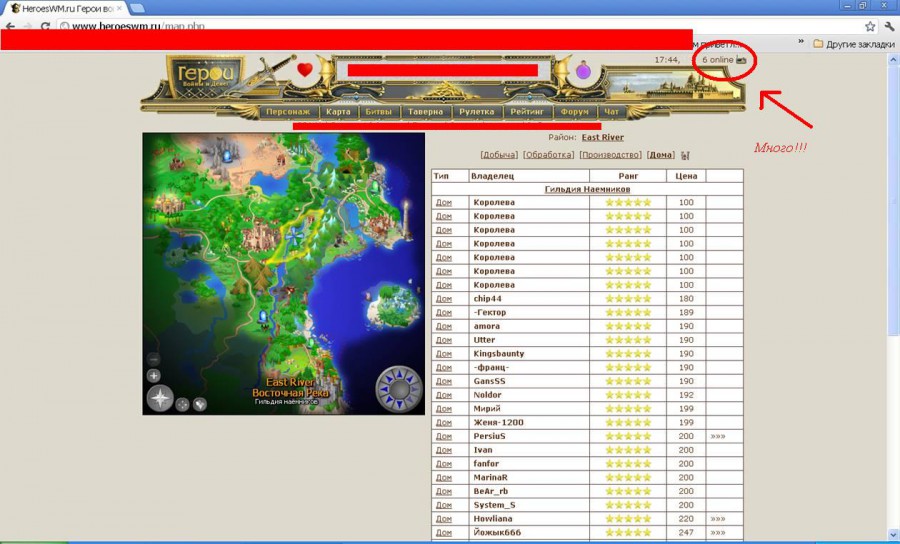Click the Герои game logo
The height and width of the screenshot is (544, 900).
coord(201,76)
